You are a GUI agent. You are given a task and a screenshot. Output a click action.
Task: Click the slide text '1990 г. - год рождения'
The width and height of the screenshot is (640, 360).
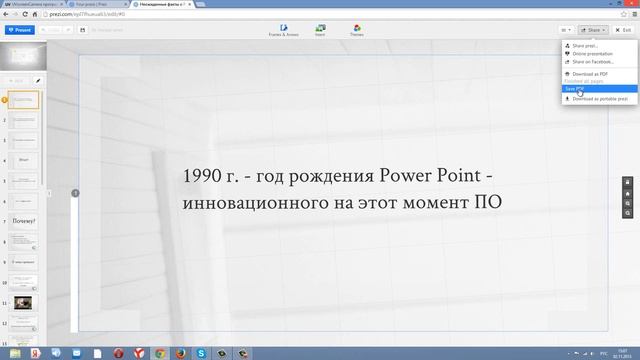click(278, 176)
